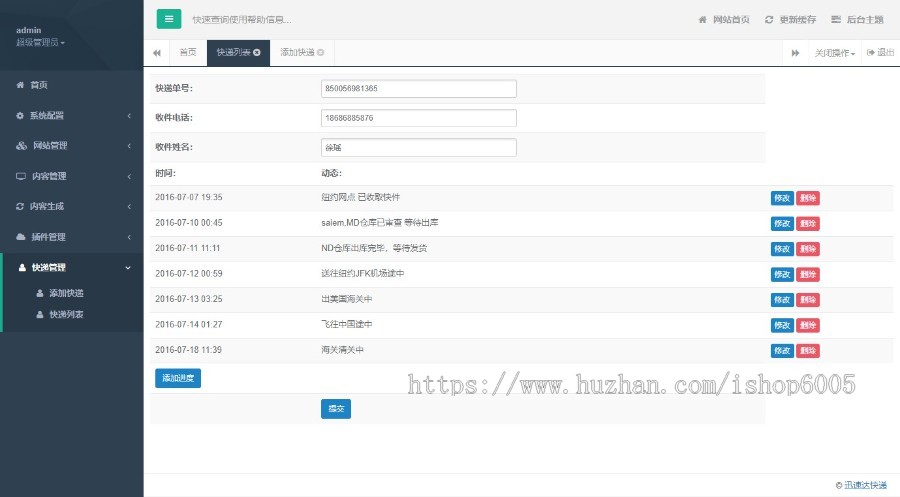Click the monitor icon of 内容管理
Viewport: 900px width, 497px height.
[21, 176]
